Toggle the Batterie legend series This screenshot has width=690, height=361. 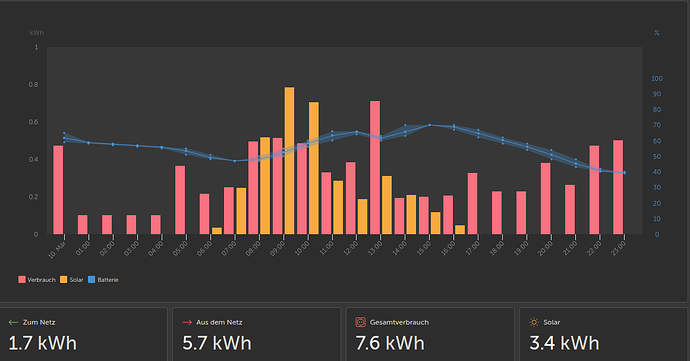coord(103,280)
